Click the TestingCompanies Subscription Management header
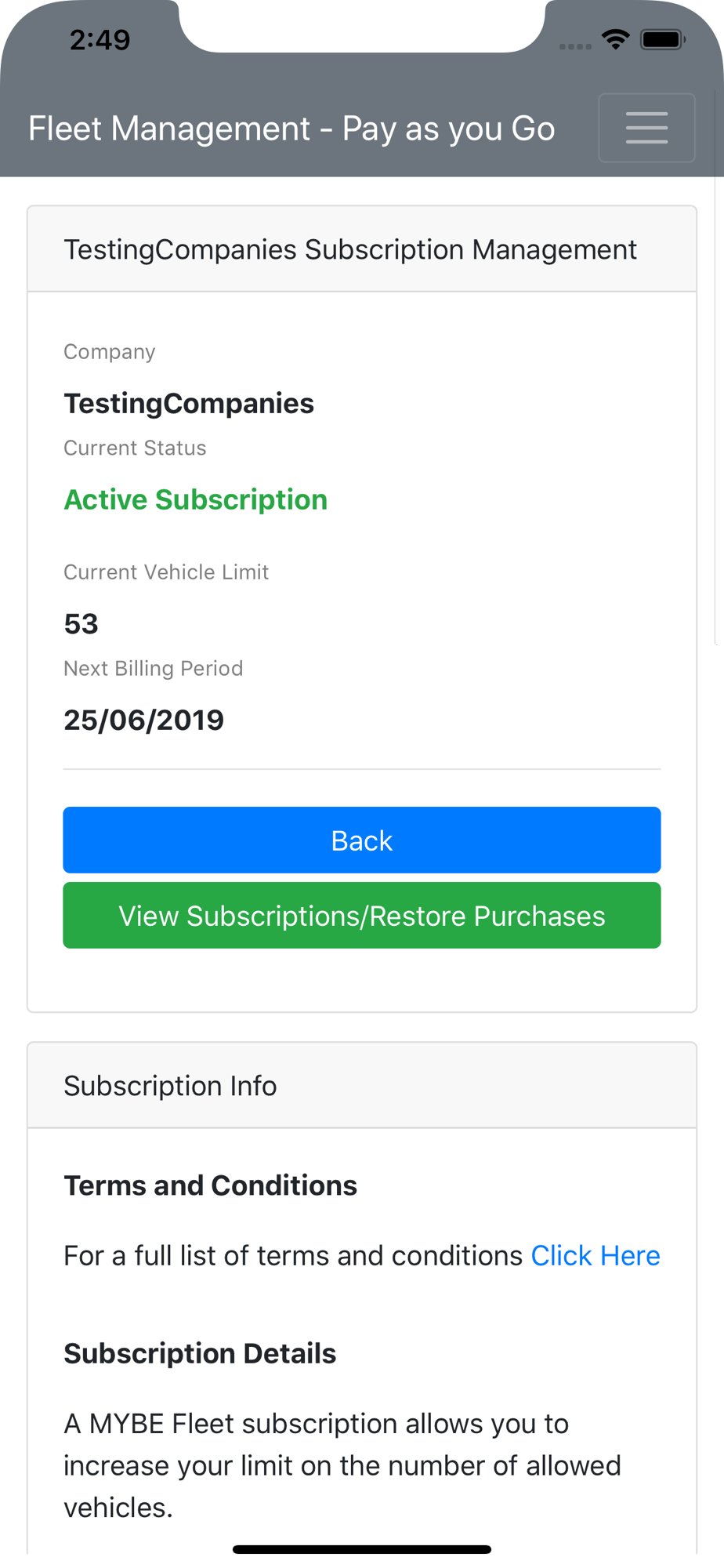The width and height of the screenshot is (724, 1568). (x=349, y=249)
